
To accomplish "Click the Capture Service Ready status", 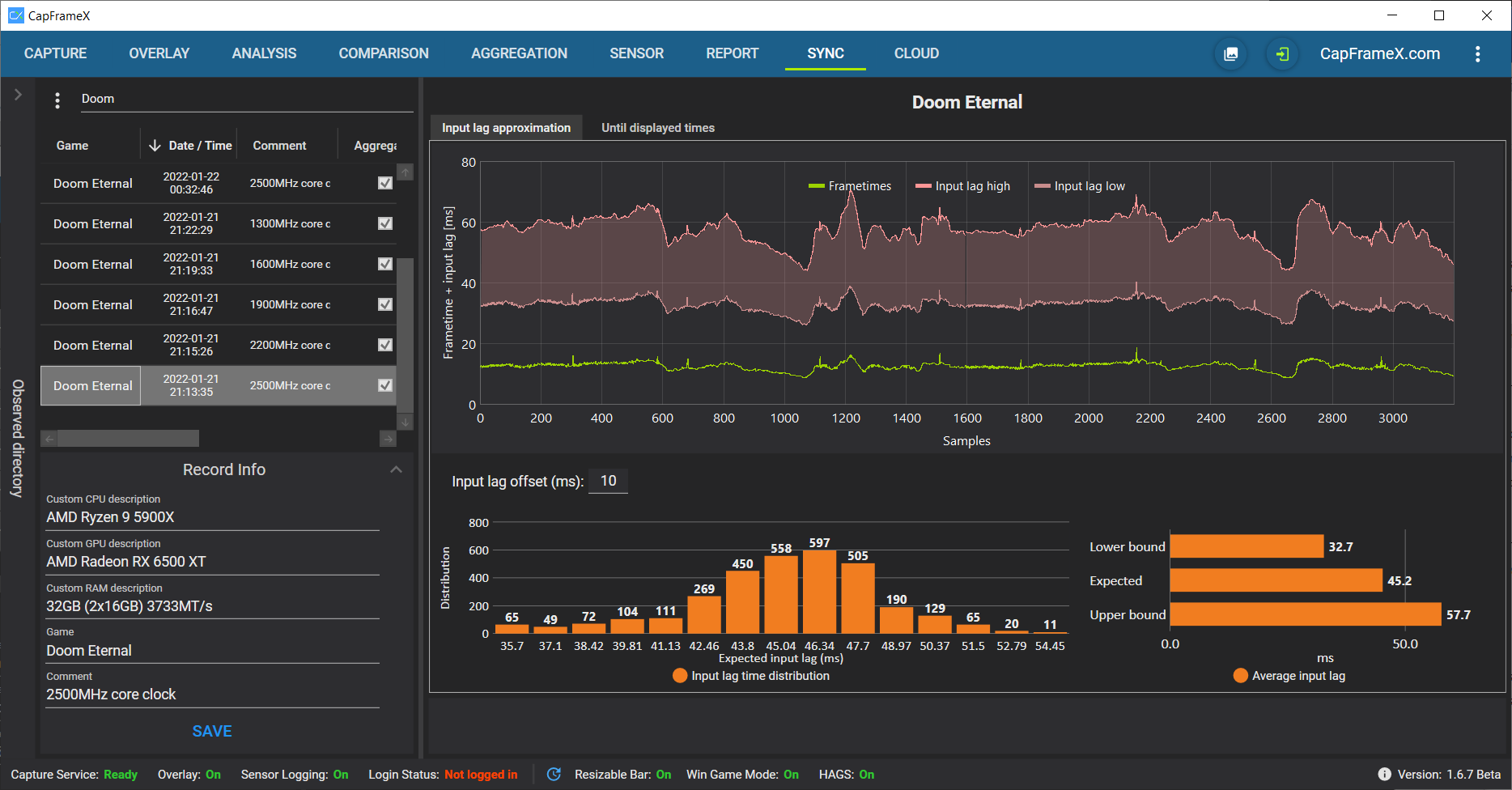I will [x=74, y=775].
